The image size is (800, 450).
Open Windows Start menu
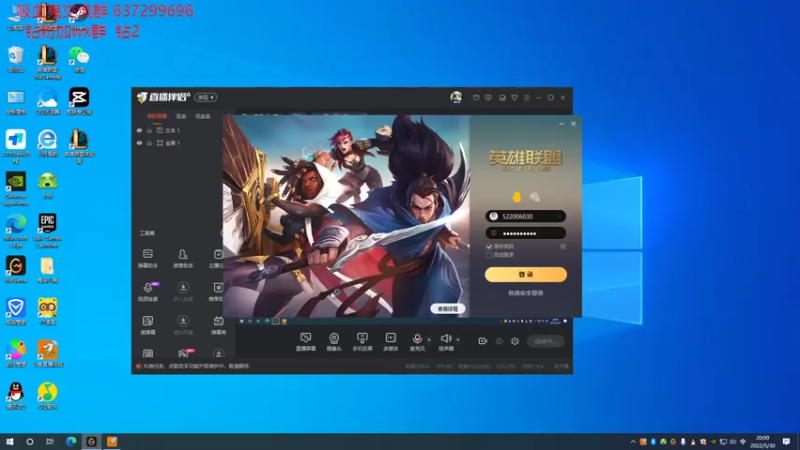(x=10, y=442)
